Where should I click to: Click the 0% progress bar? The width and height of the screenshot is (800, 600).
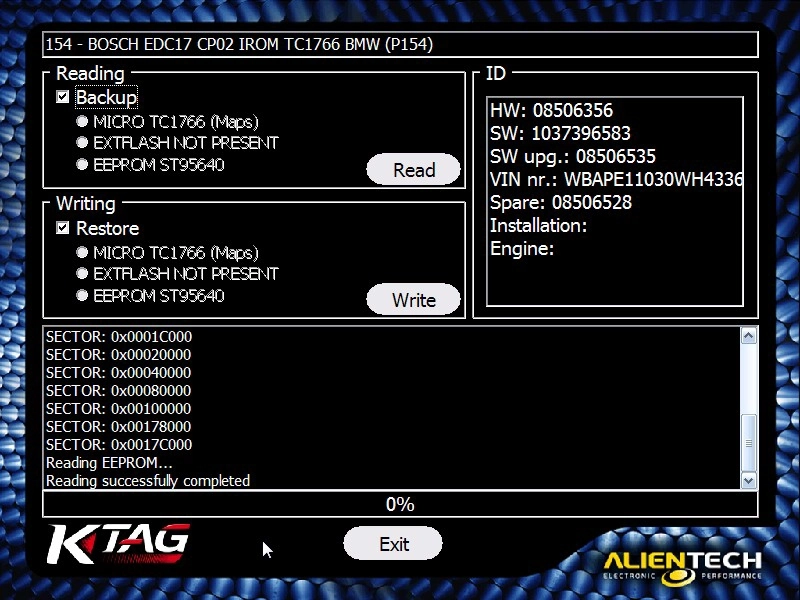401,504
